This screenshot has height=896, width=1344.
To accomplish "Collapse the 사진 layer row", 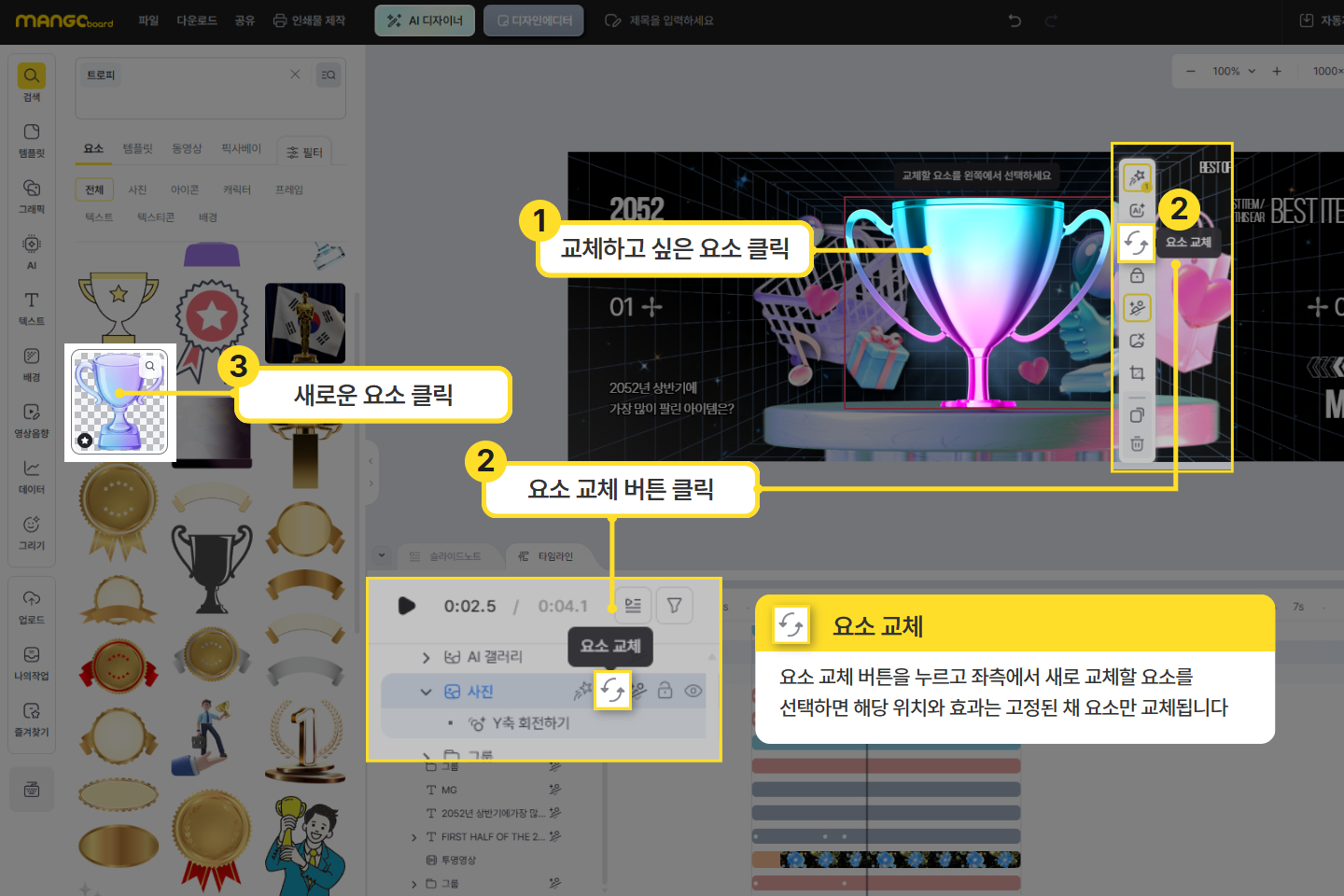I will 427,692.
